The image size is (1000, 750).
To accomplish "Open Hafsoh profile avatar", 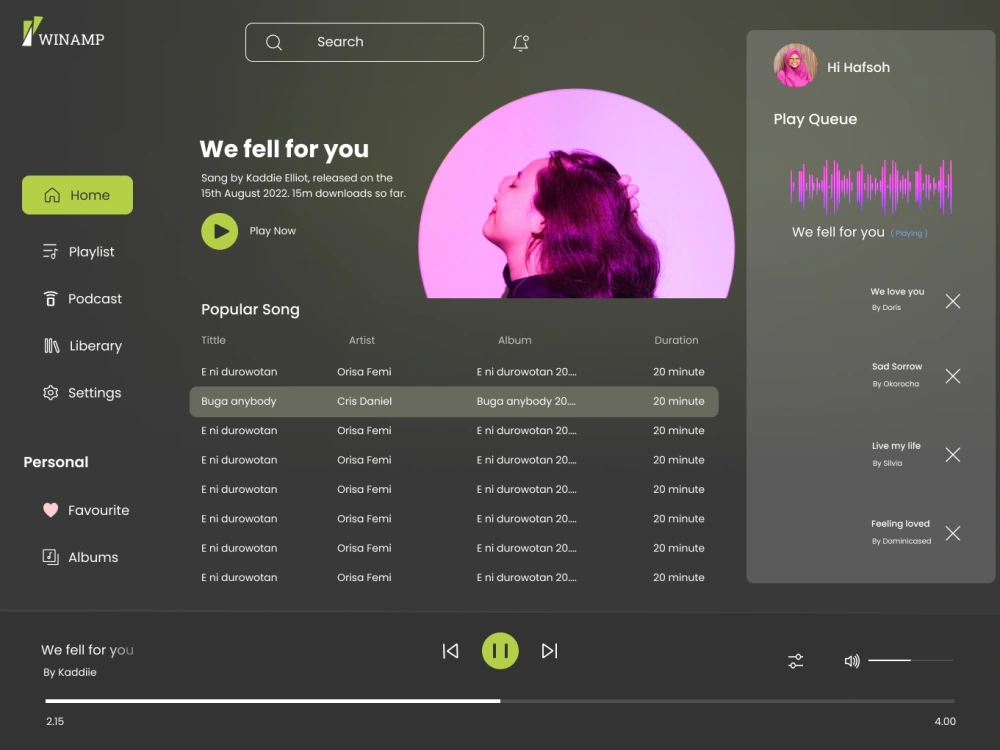I will [x=795, y=66].
